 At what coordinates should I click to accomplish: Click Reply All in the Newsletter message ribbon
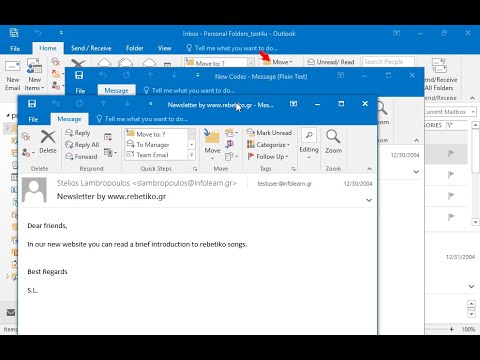pyautogui.click(x=82, y=144)
